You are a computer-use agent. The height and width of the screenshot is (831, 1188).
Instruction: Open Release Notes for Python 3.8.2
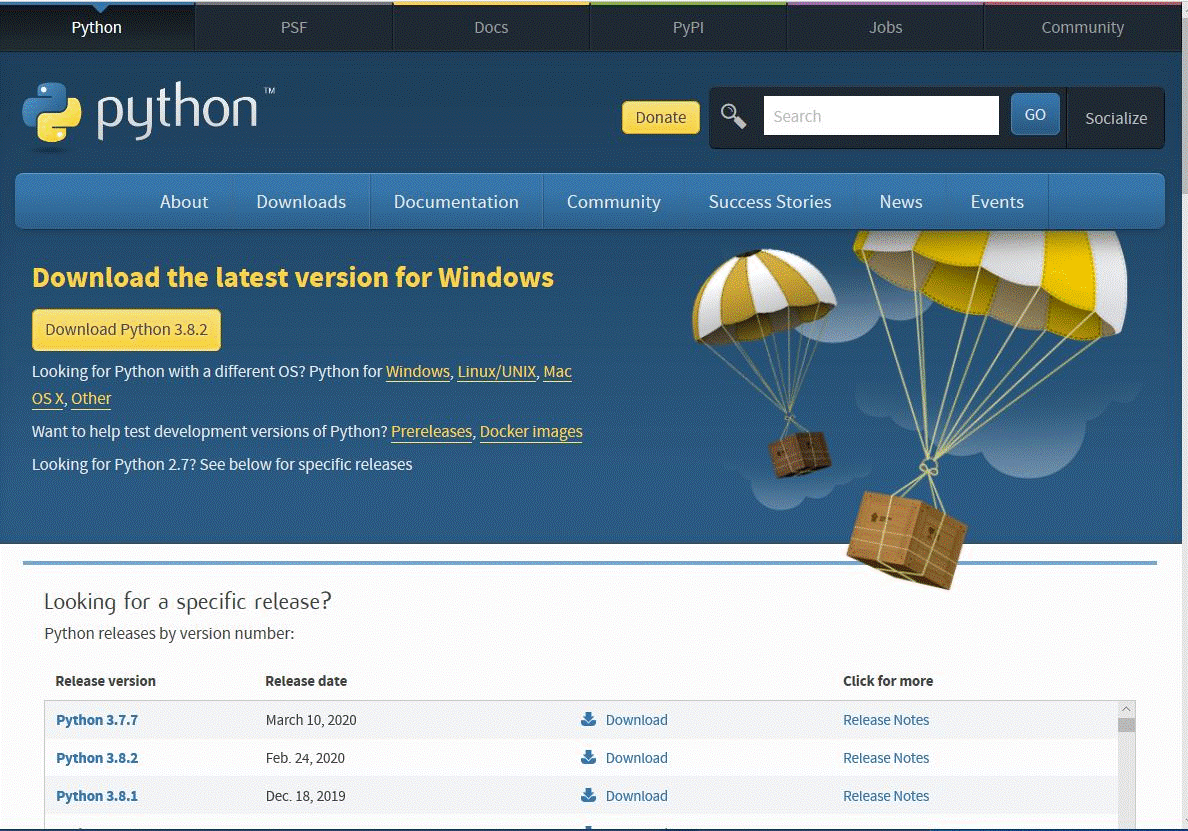(x=886, y=758)
